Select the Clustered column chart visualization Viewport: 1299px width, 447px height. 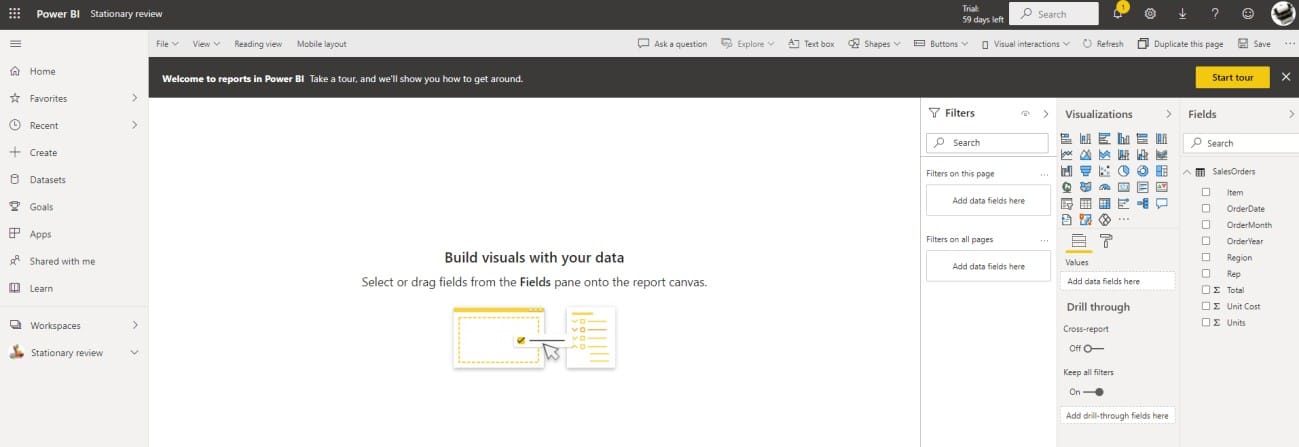click(1123, 138)
